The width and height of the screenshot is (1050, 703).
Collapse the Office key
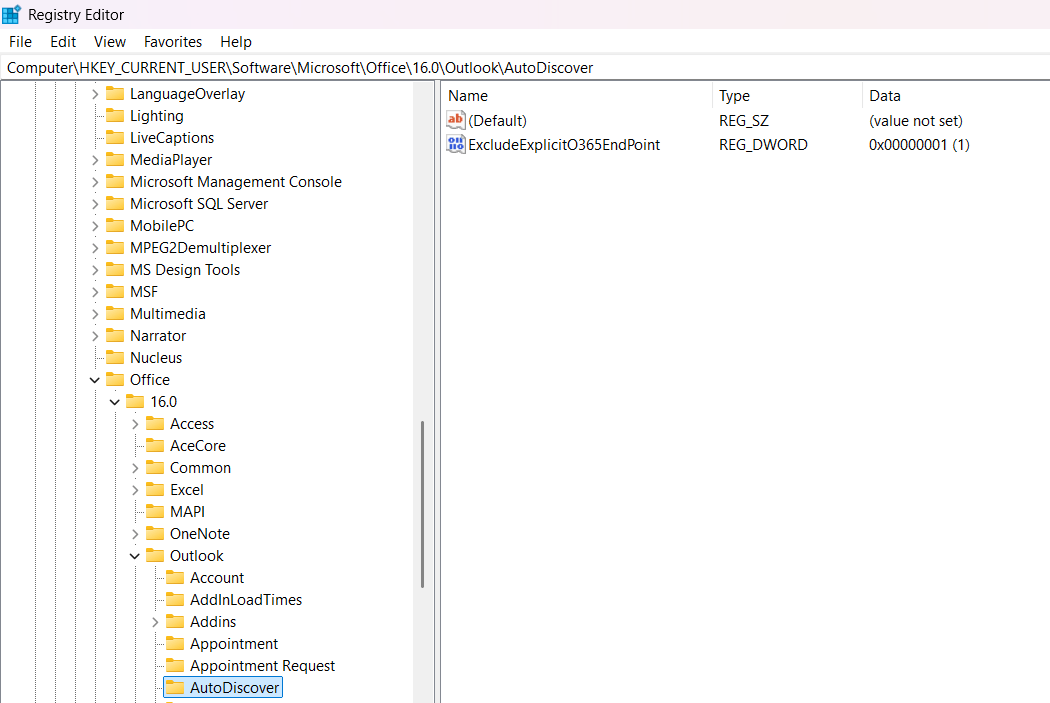coord(95,380)
